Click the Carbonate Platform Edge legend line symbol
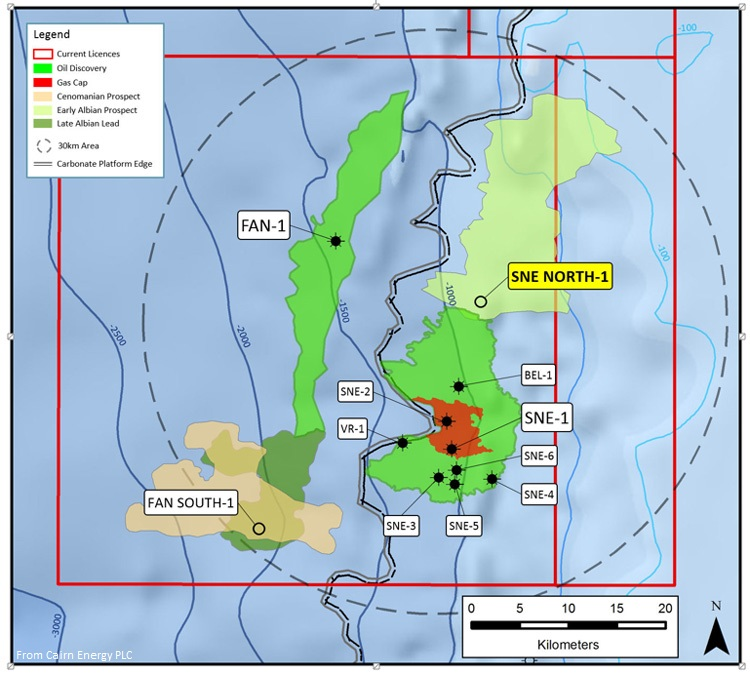 42,164
